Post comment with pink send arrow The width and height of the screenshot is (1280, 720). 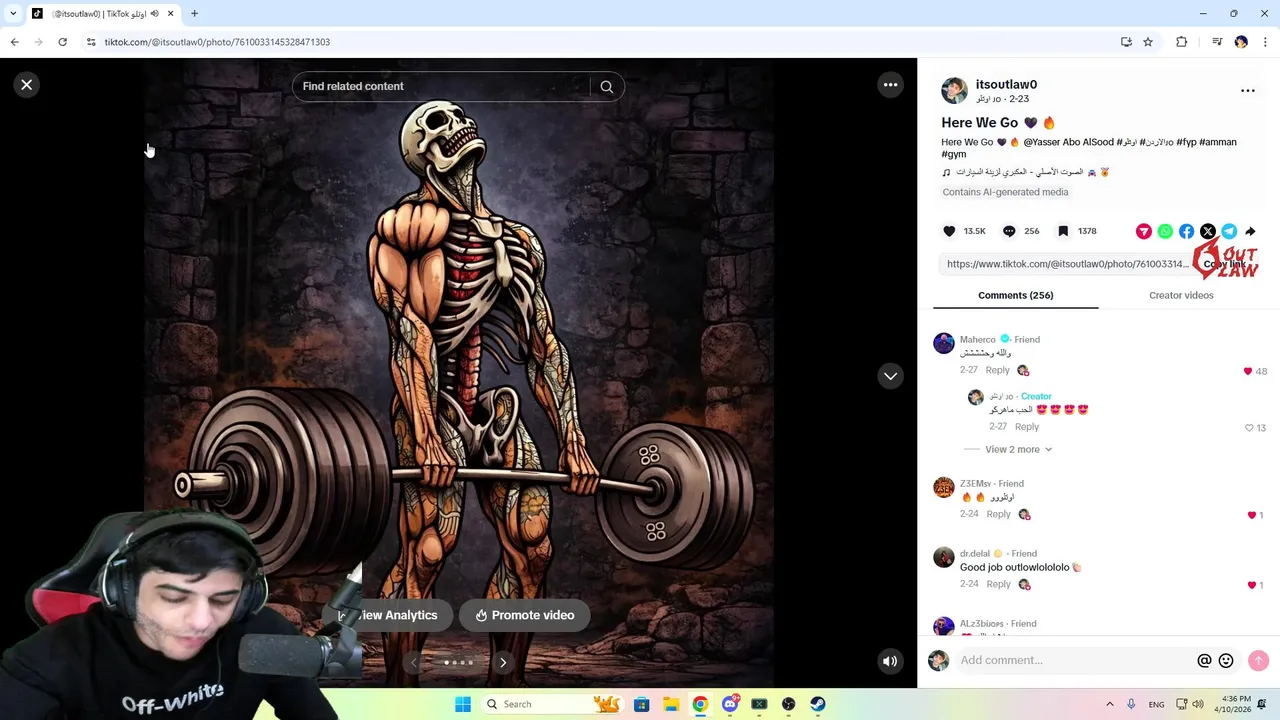[x=1258, y=660]
